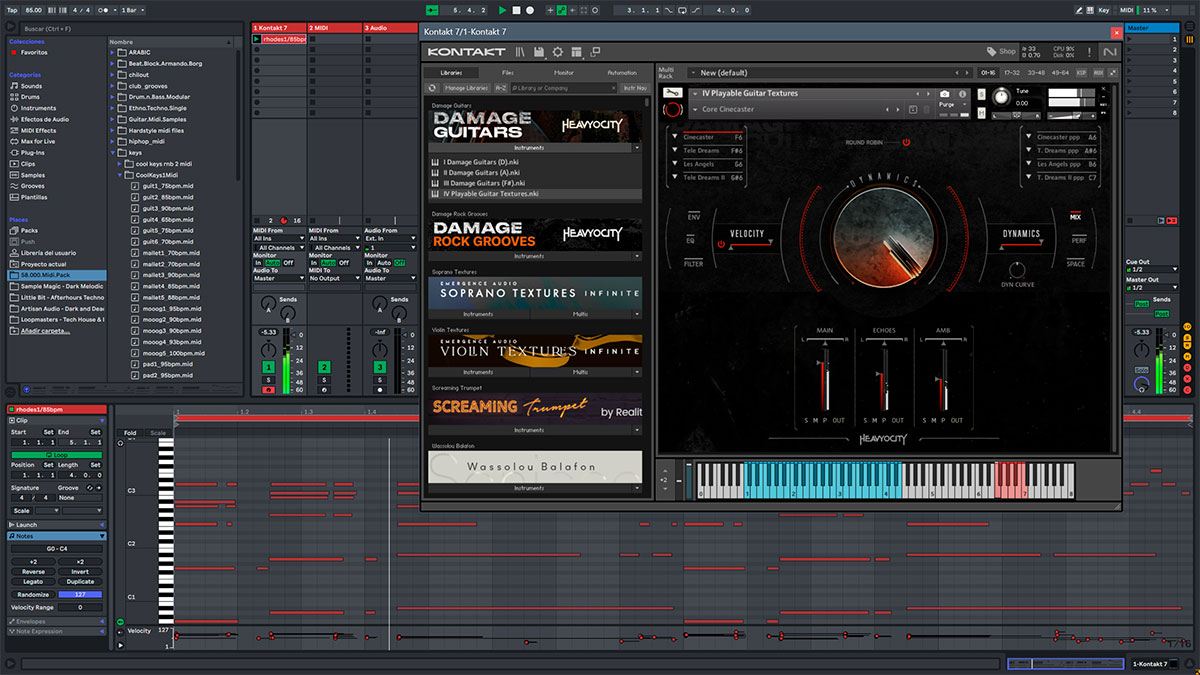
Task: Start playback with the green play button
Action: pos(503,10)
